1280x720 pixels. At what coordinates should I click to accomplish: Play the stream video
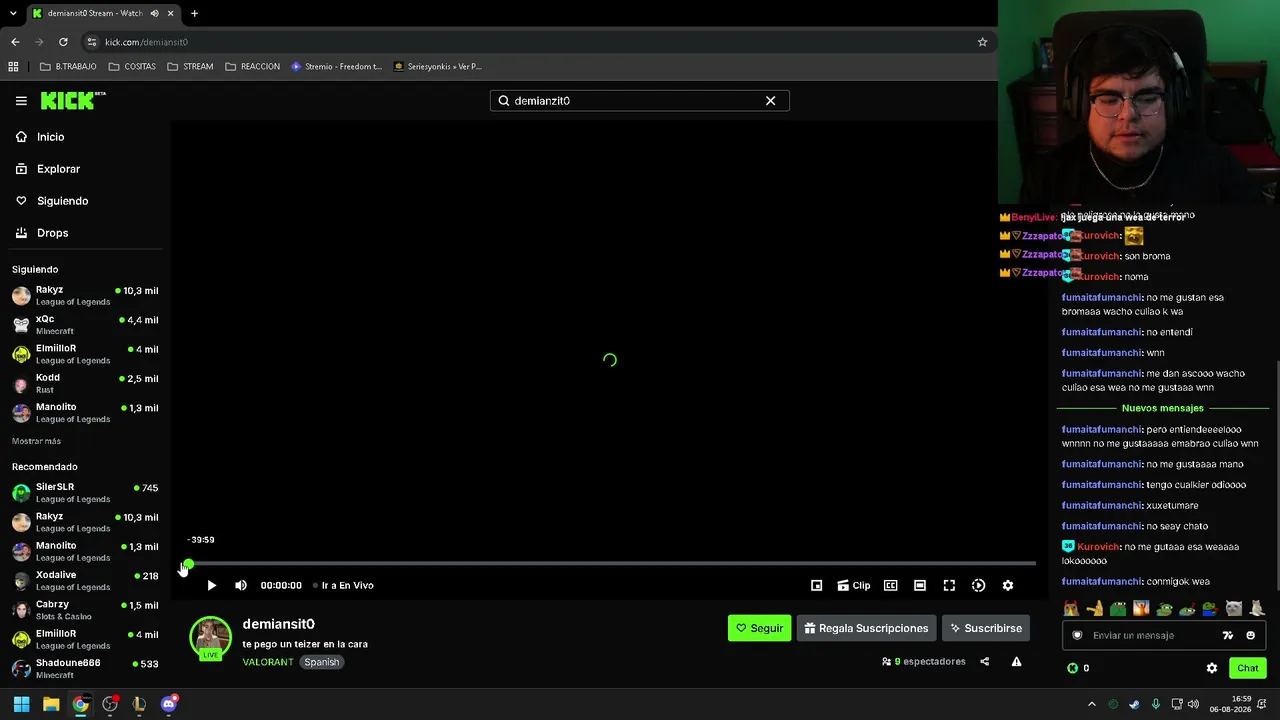coord(211,585)
